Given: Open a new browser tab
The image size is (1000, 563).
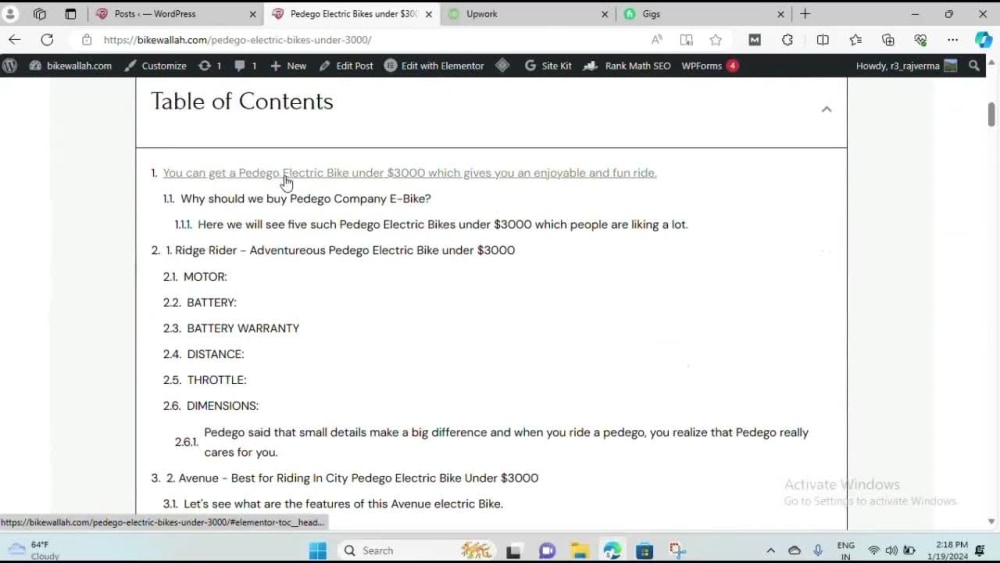Looking at the screenshot, I should coord(805,13).
